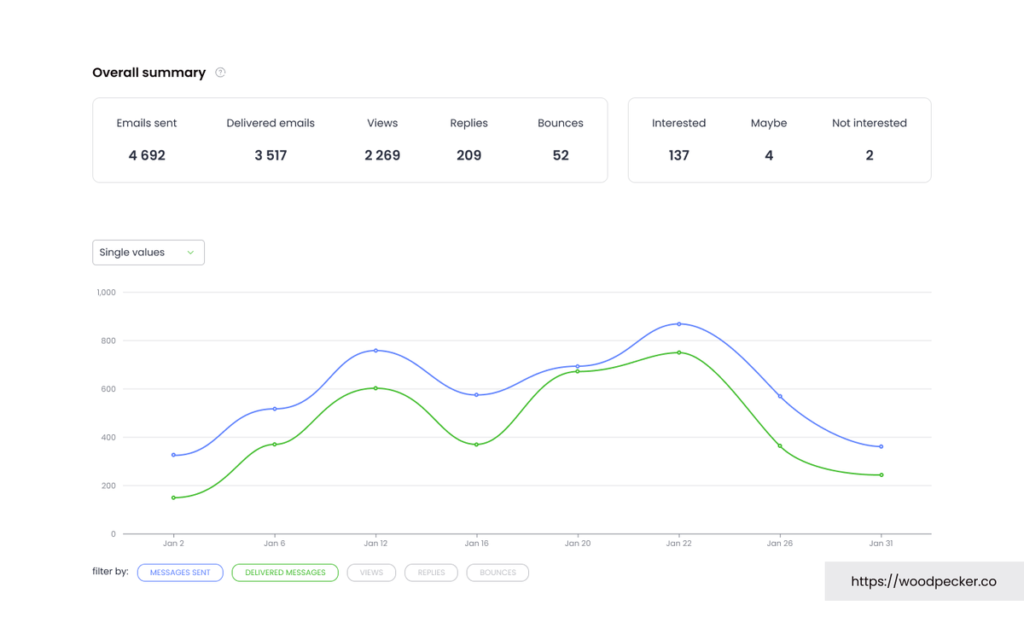Click the Emails sent value 4 692
The height and width of the screenshot is (640, 1024).
pyautogui.click(x=147, y=155)
